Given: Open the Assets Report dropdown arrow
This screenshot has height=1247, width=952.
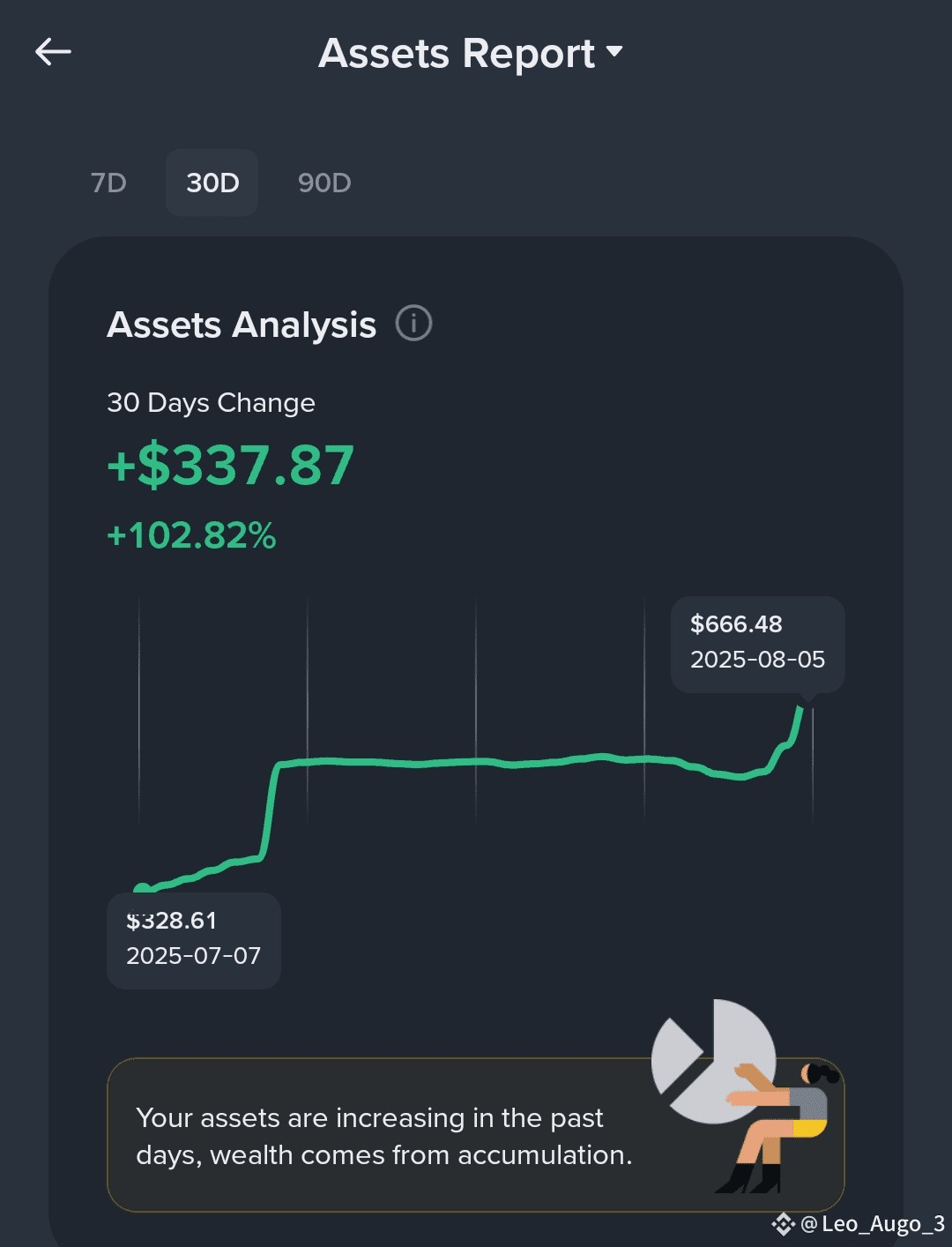Looking at the screenshot, I should click(614, 52).
